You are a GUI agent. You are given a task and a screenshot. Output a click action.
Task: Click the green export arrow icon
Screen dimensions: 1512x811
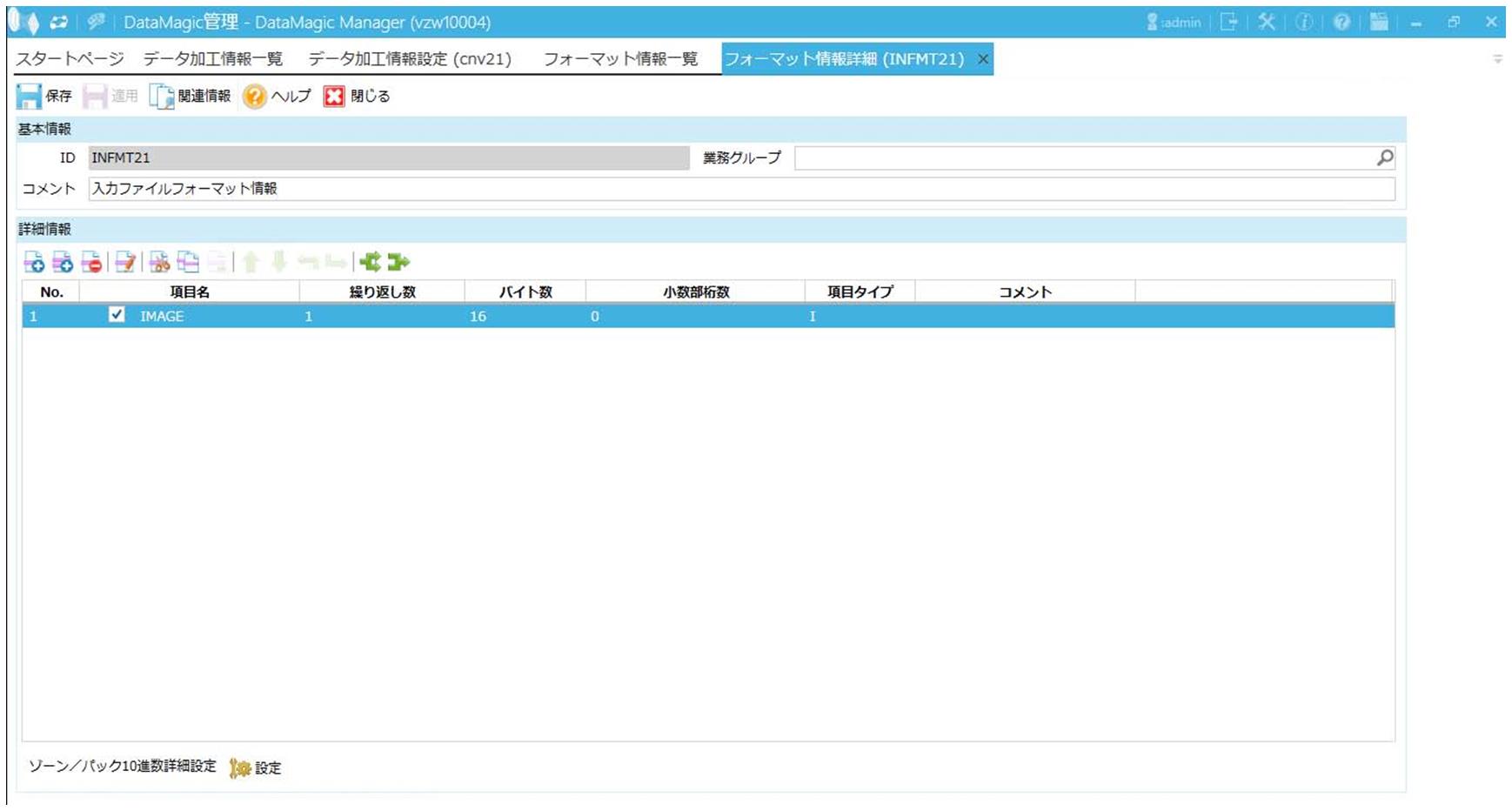pos(398,262)
